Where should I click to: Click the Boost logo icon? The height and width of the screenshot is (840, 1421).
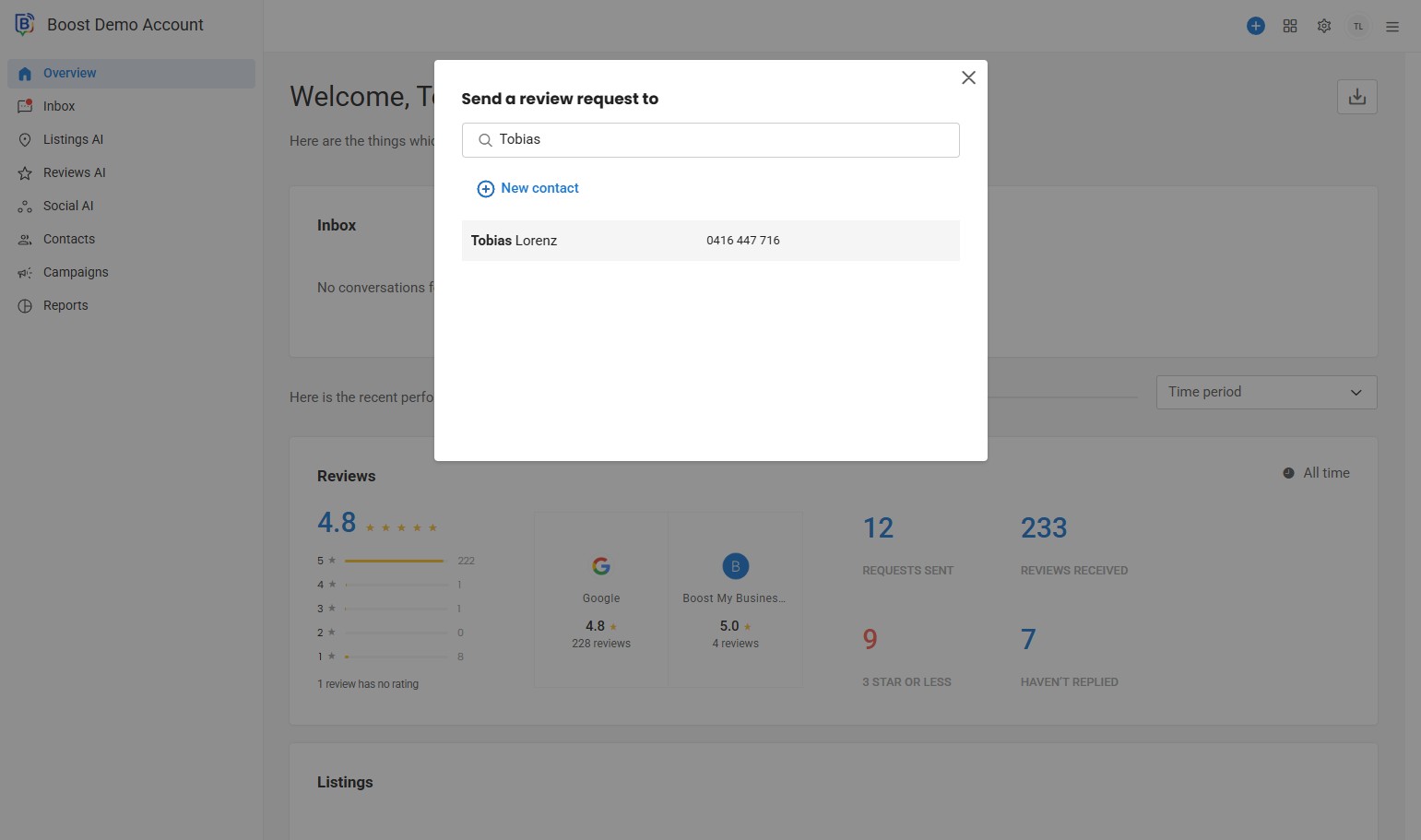click(25, 25)
